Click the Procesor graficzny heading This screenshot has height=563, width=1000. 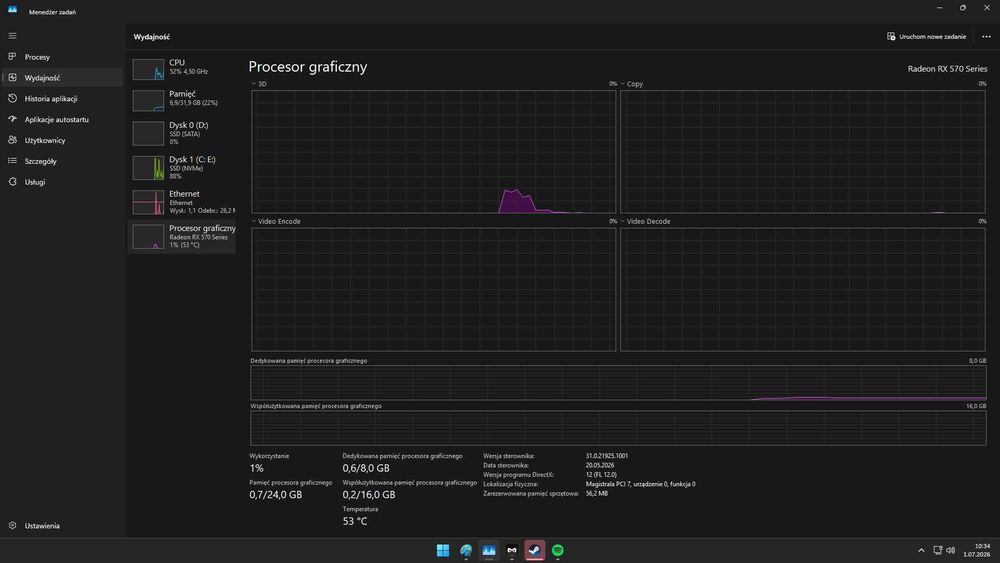coord(307,67)
